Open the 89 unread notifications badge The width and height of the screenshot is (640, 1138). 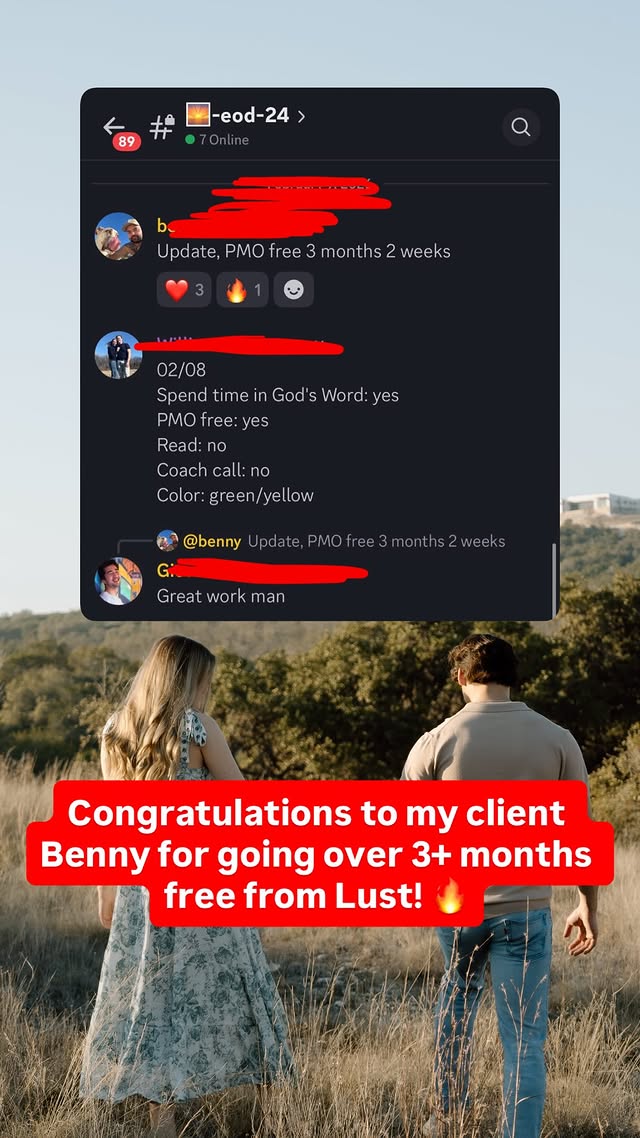point(126,142)
